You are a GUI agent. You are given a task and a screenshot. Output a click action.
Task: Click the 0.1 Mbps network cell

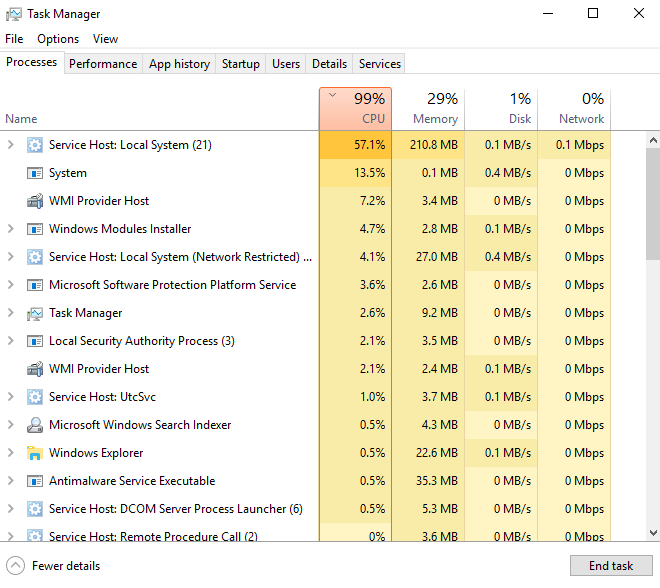click(574, 145)
